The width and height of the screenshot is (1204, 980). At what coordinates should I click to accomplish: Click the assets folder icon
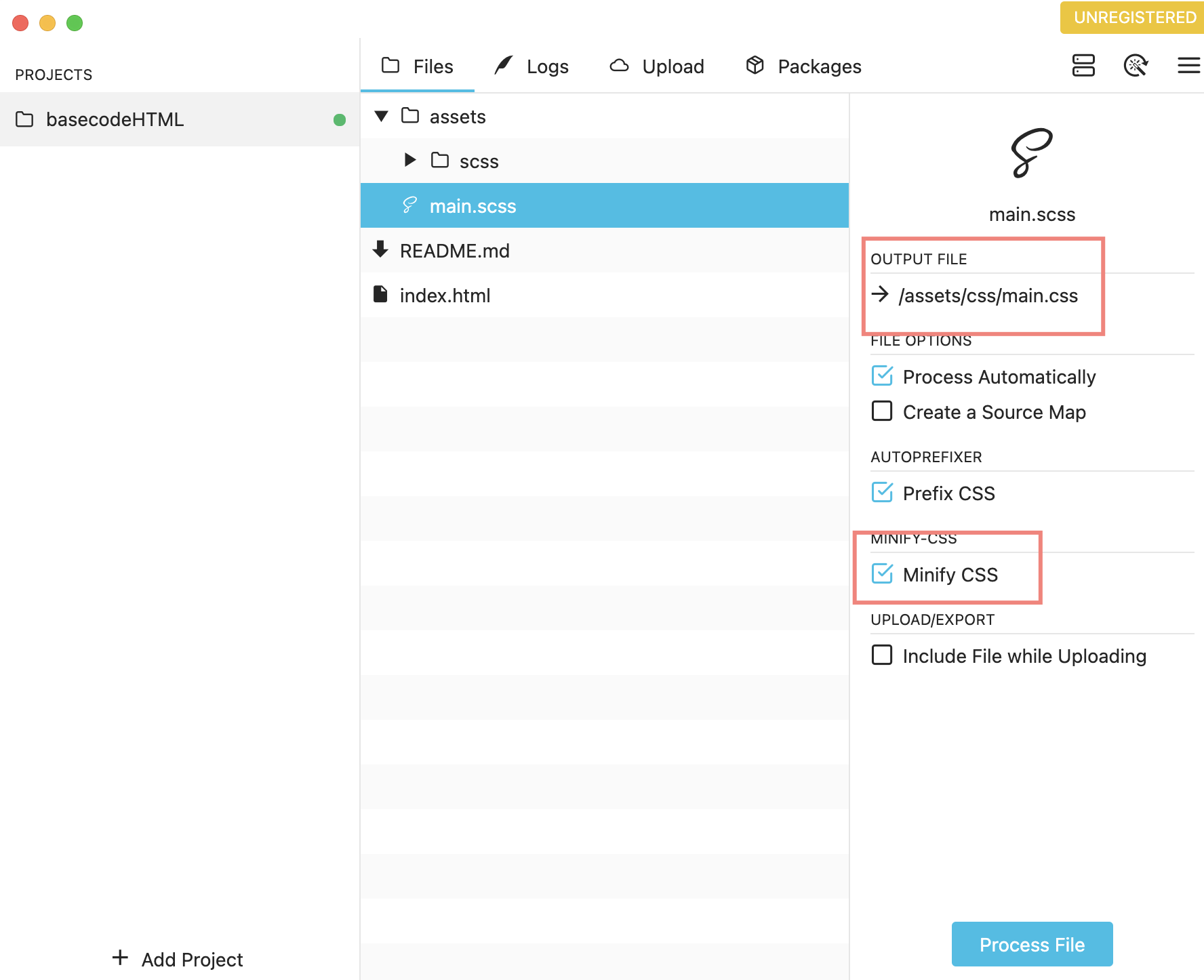click(410, 115)
